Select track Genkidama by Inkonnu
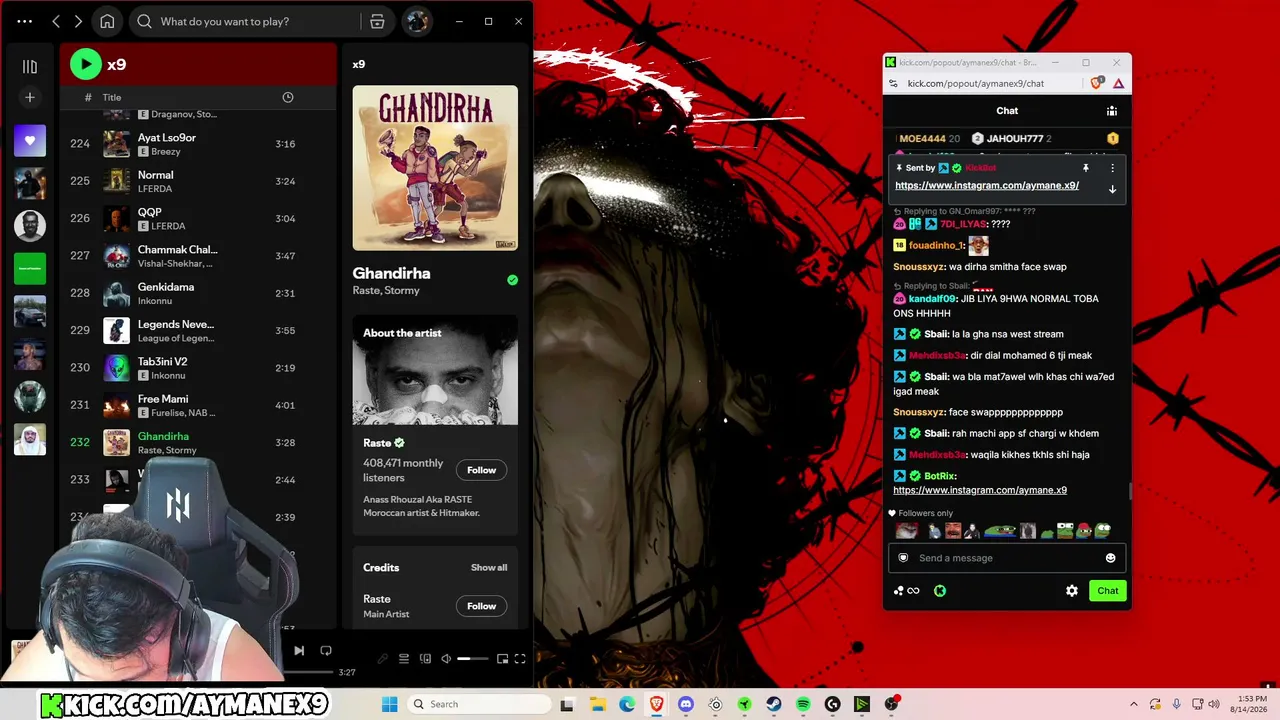This screenshot has height=720, width=1280. click(198, 293)
